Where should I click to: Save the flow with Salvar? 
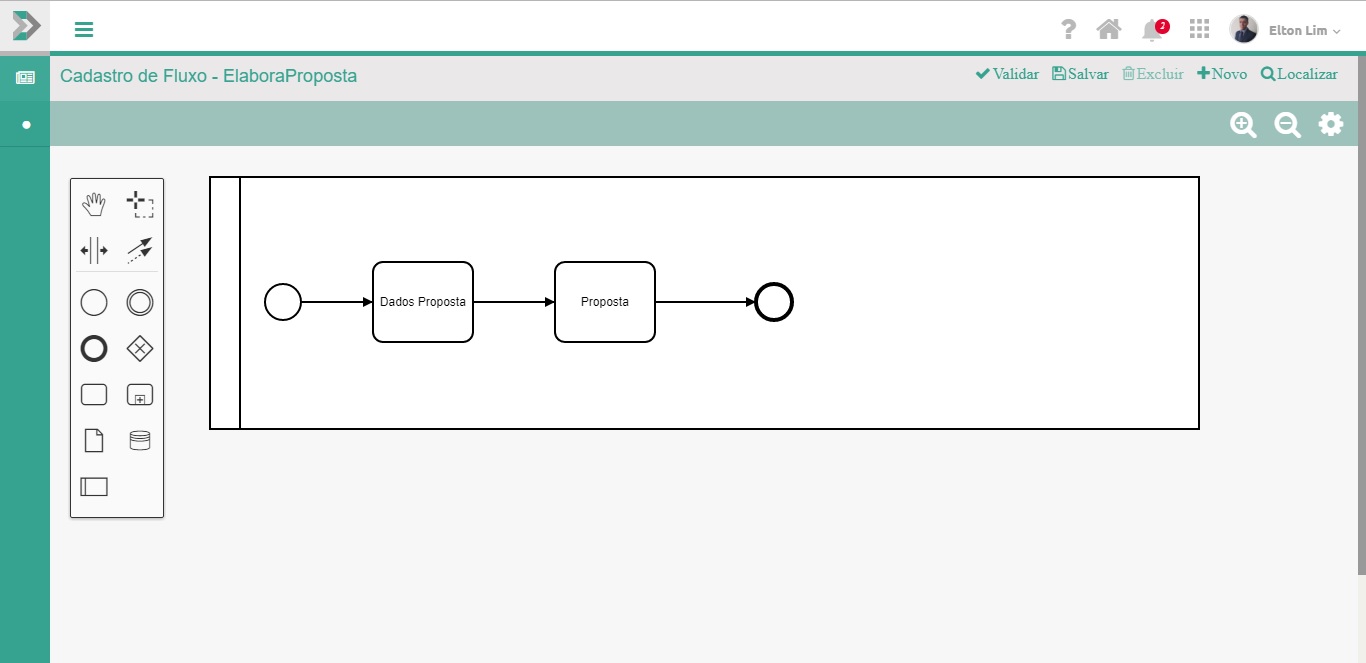point(1080,74)
